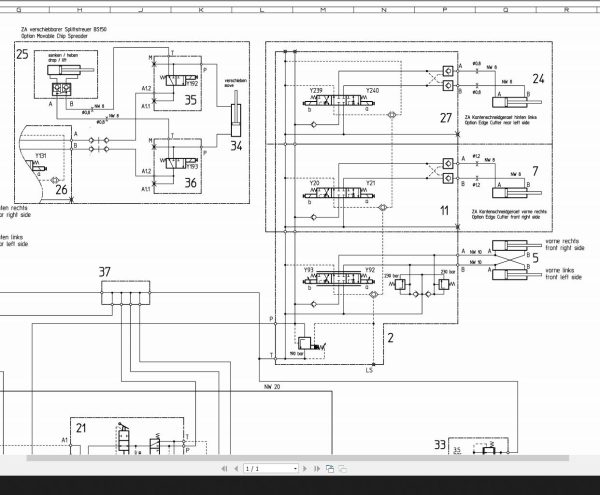Click 'Option Edge Cutter front right side' caption
The height and width of the screenshot is (495, 600).
pyautogui.click(x=506, y=217)
